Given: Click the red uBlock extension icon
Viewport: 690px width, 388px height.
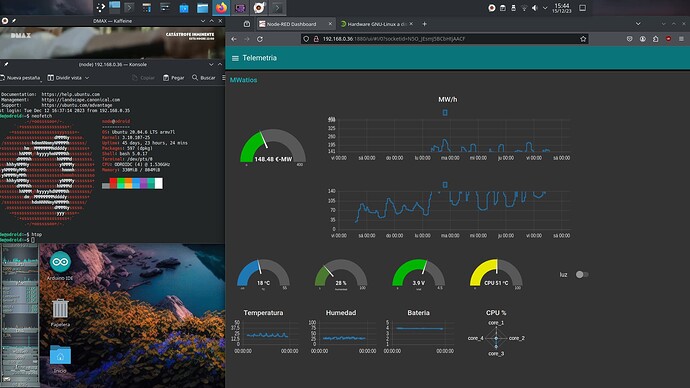Looking at the screenshot, I should (x=668, y=39).
